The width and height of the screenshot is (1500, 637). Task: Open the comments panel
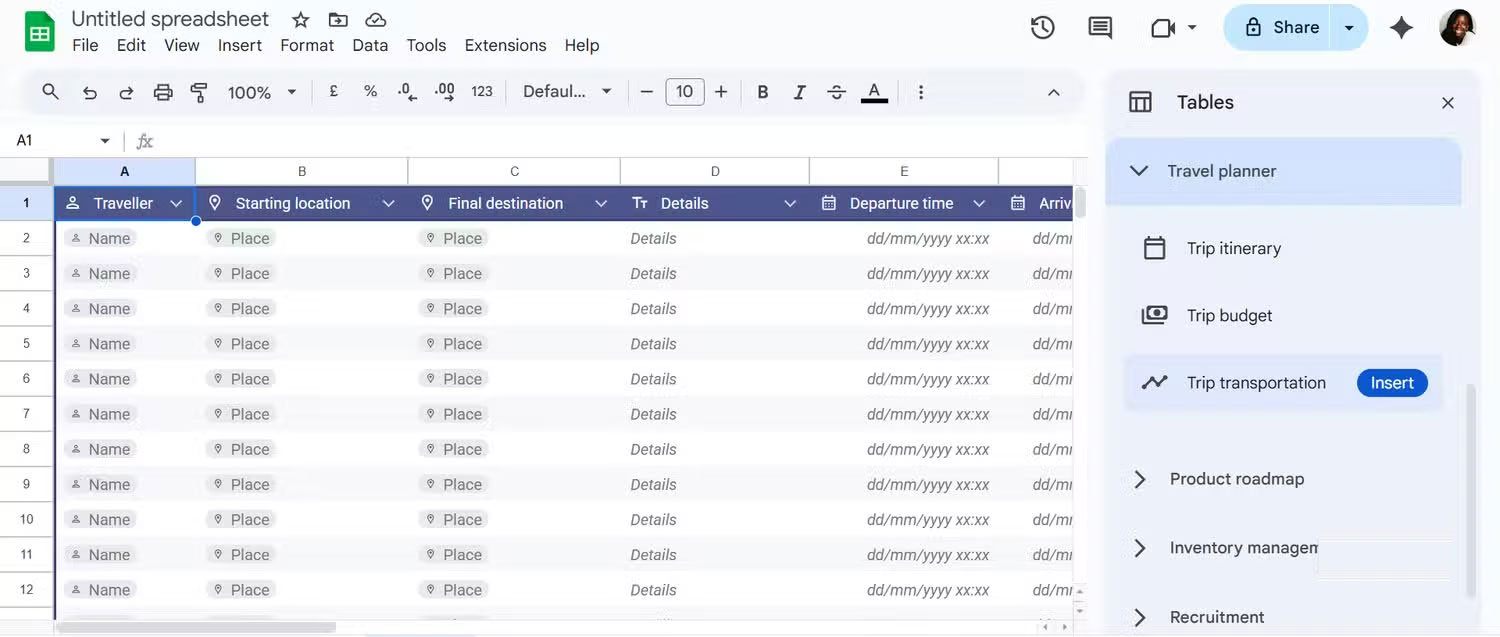click(x=1099, y=27)
